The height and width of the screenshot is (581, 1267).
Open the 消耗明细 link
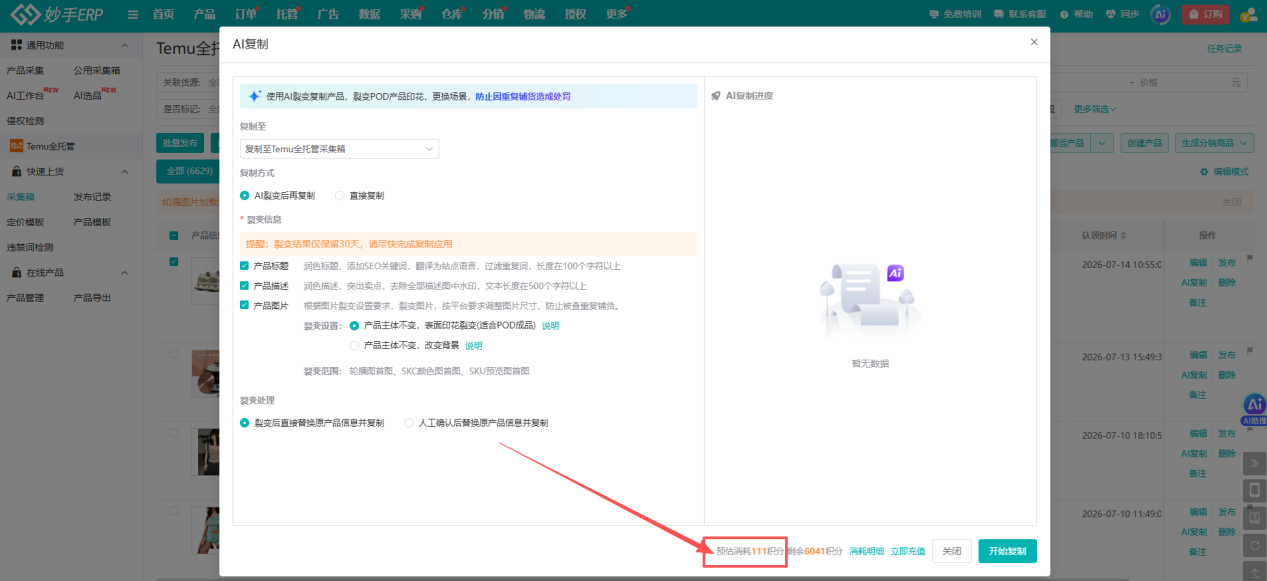[x=866, y=551]
